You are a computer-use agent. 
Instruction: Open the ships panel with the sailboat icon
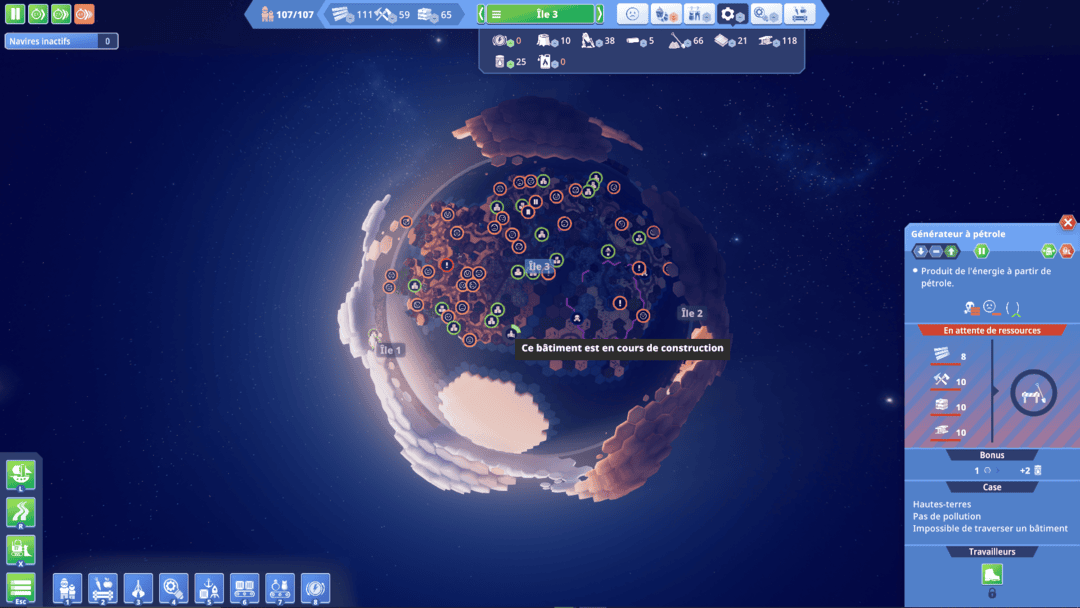pos(21,475)
